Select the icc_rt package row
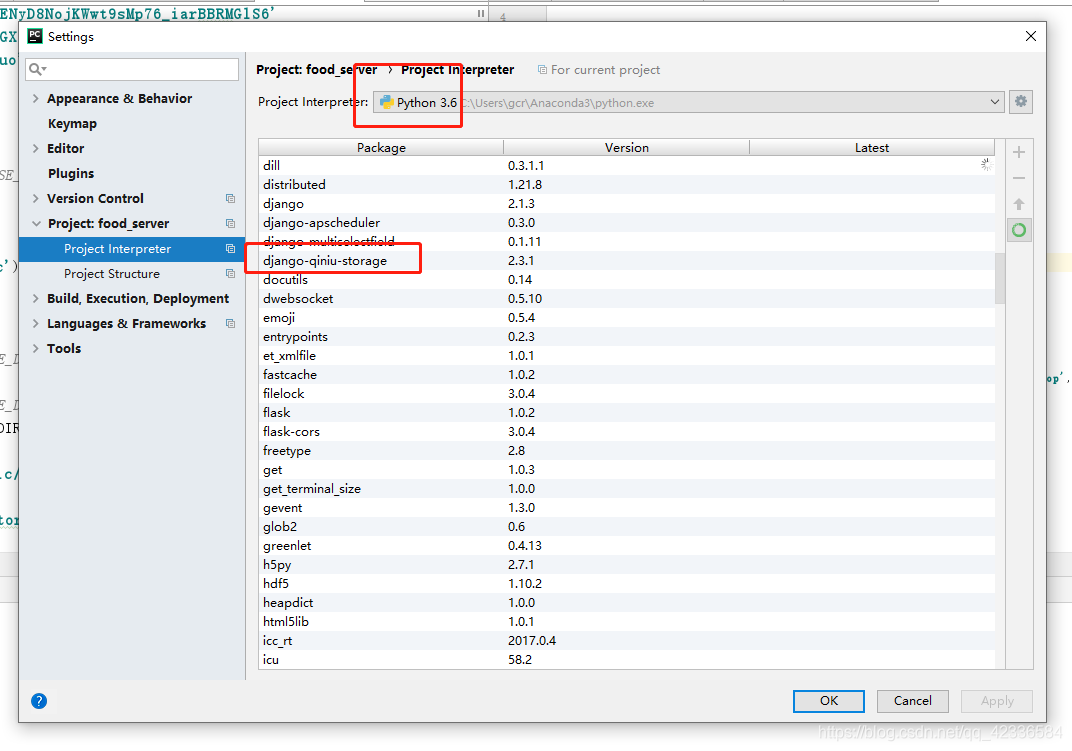 (627, 641)
